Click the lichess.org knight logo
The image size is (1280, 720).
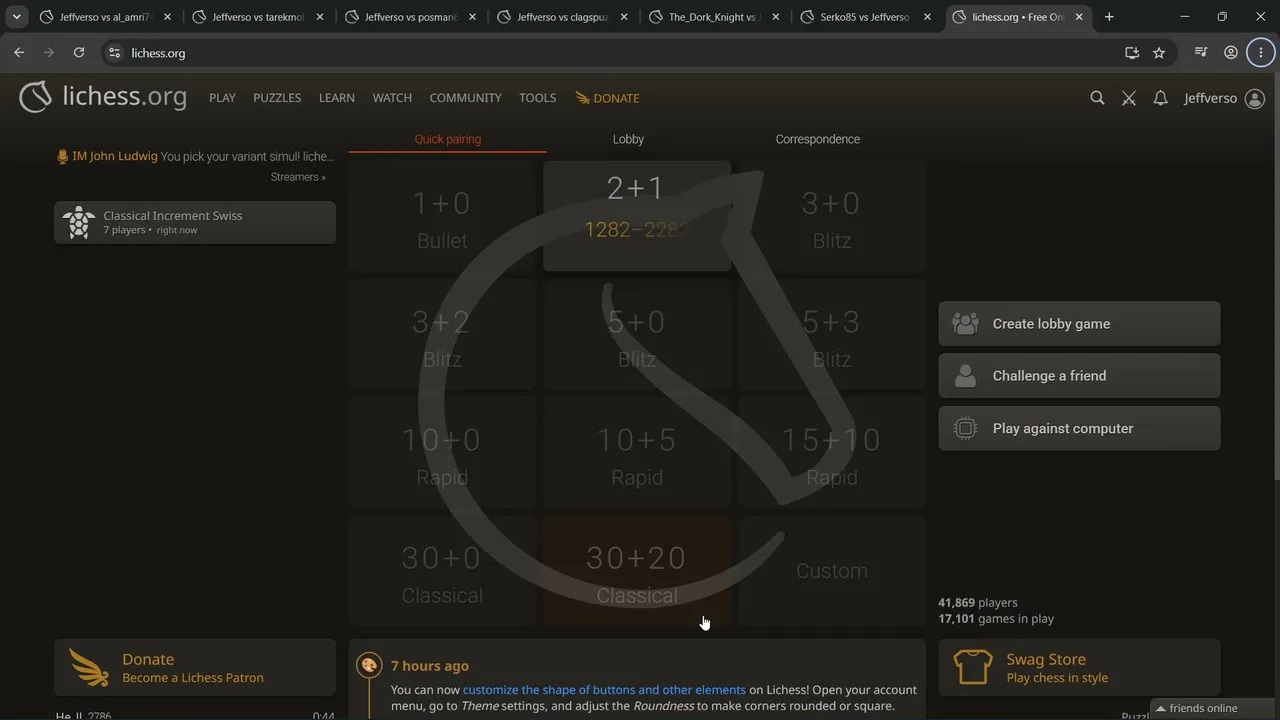(x=36, y=97)
